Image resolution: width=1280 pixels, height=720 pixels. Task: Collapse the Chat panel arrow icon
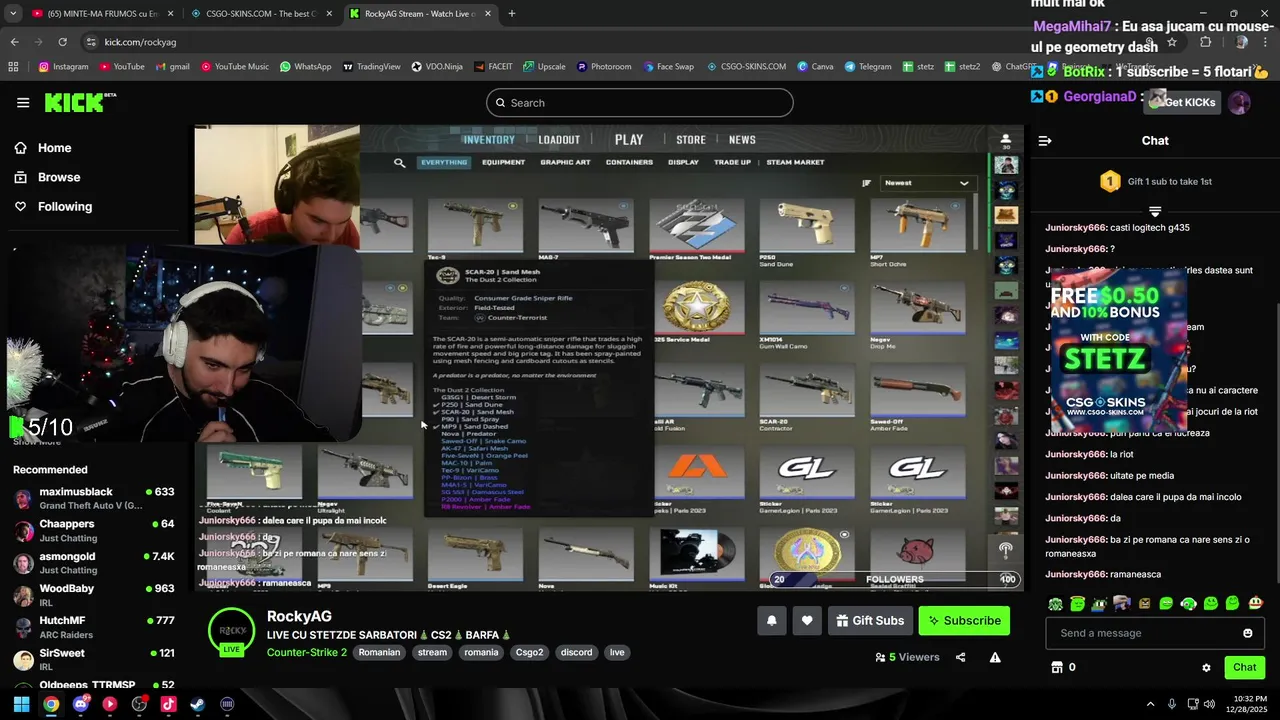[1045, 141]
